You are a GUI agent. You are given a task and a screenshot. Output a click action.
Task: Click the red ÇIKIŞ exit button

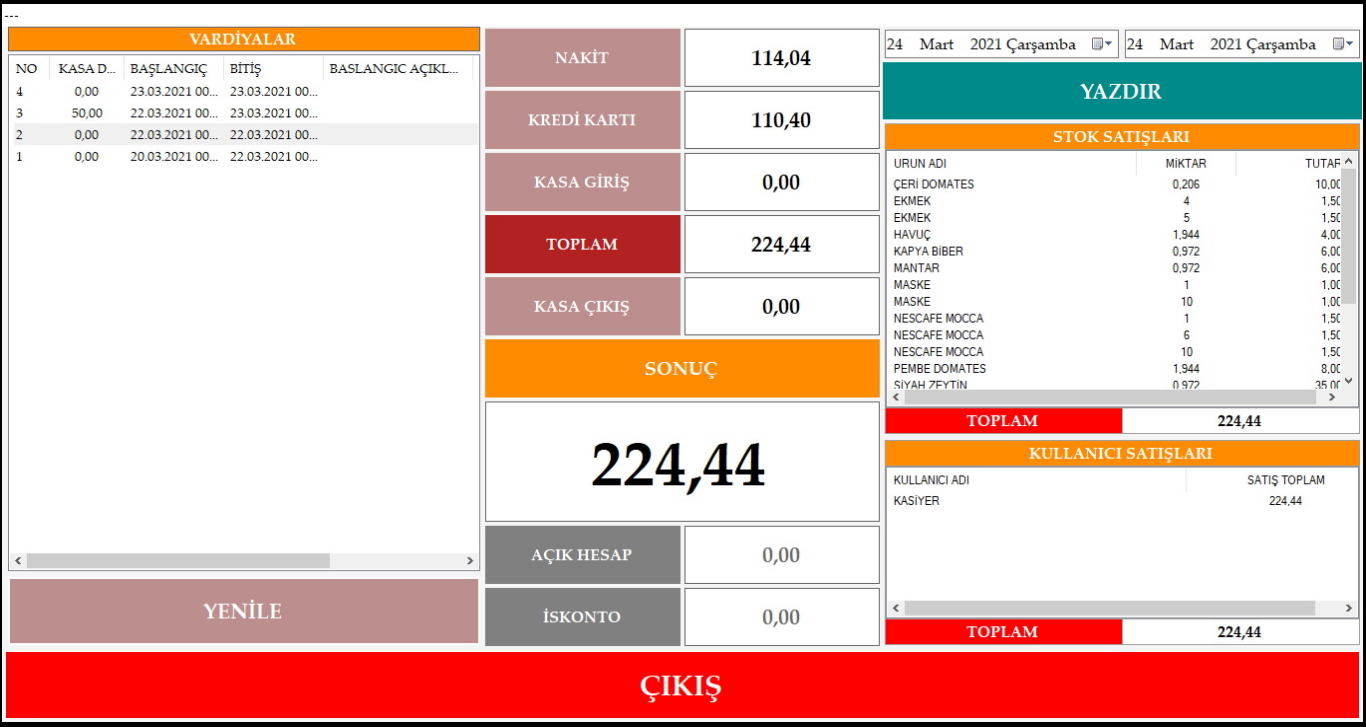pos(682,686)
